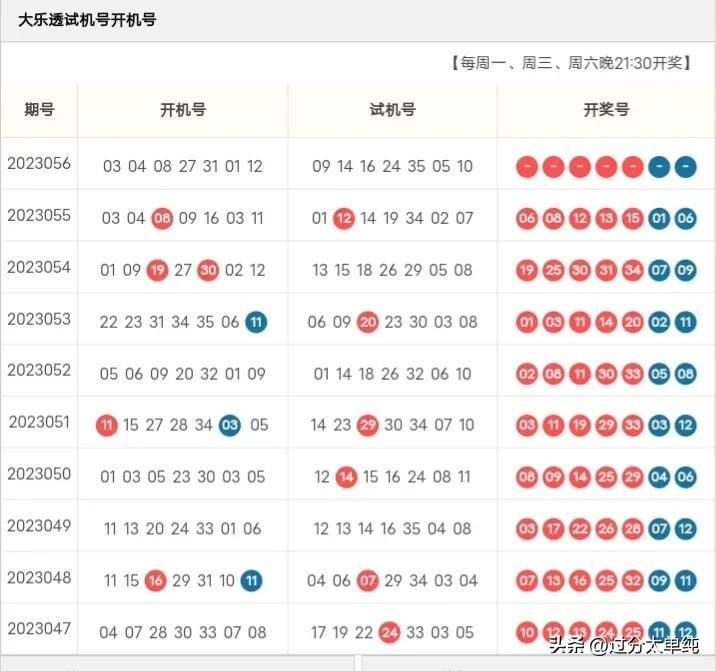The width and height of the screenshot is (716, 671).
Task: Select the 试机号 column header
Action: click(392, 110)
